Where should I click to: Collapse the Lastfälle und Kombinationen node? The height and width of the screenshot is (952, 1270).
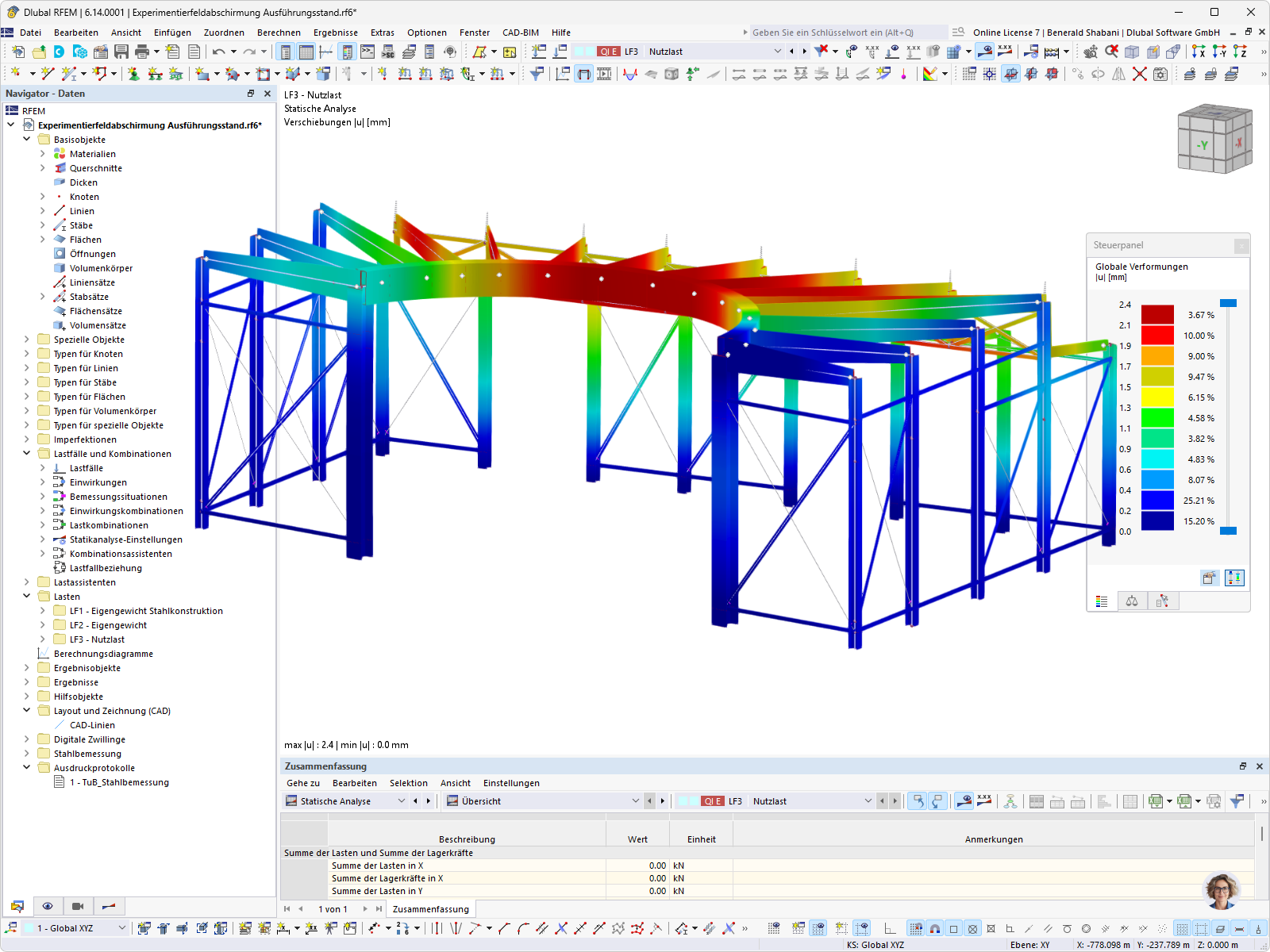point(26,453)
